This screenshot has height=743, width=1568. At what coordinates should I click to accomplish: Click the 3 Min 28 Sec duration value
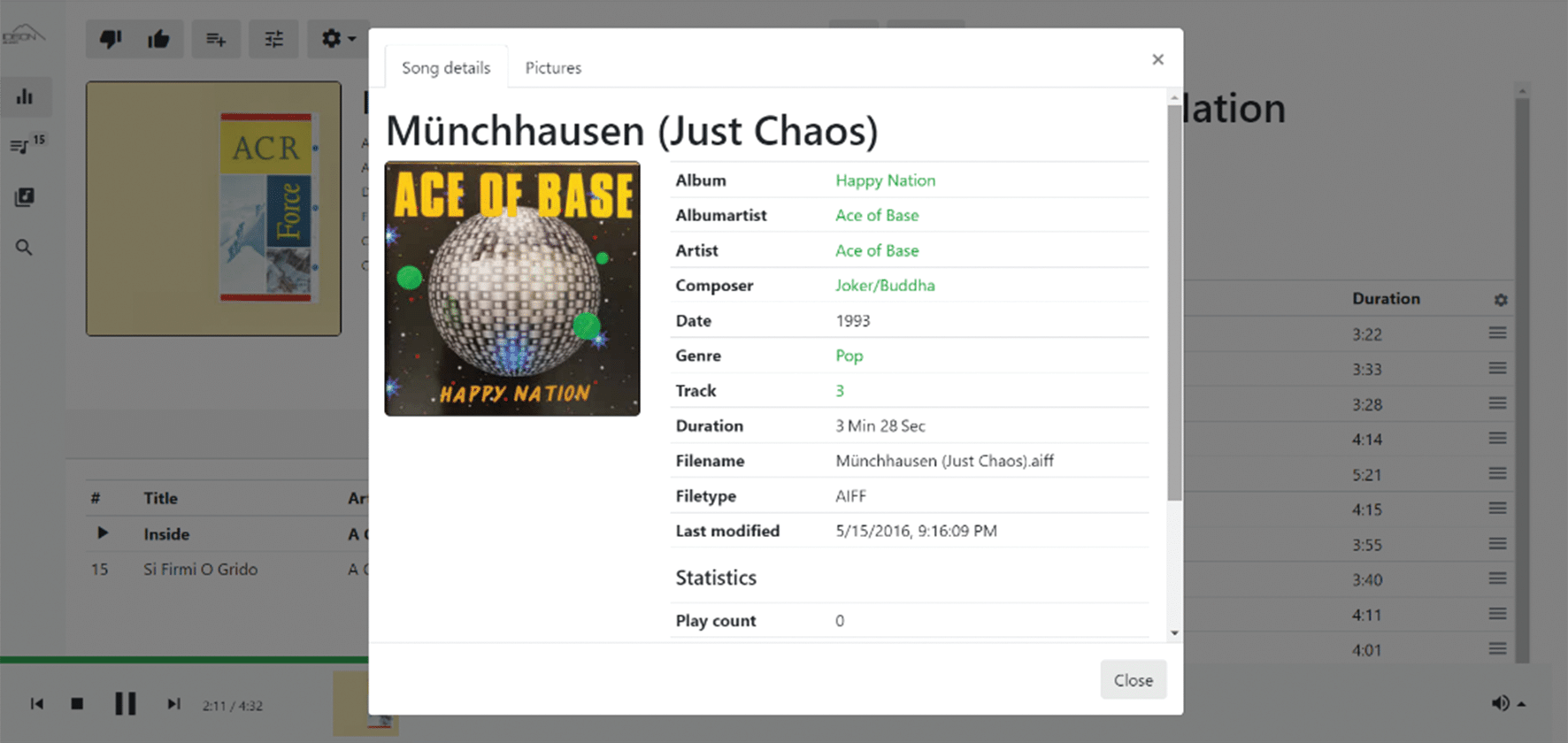tap(880, 426)
